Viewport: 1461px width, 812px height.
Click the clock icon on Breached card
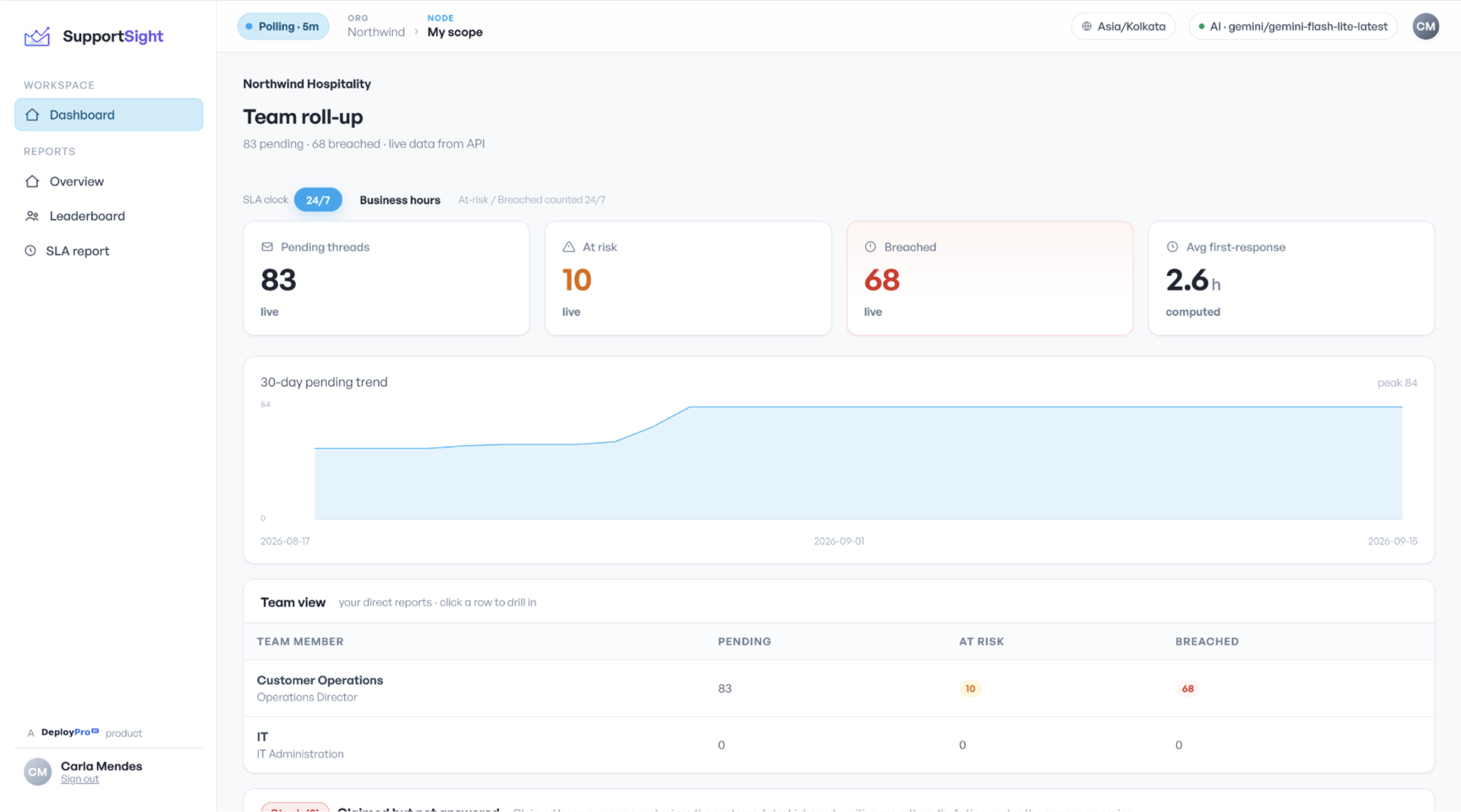871,247
